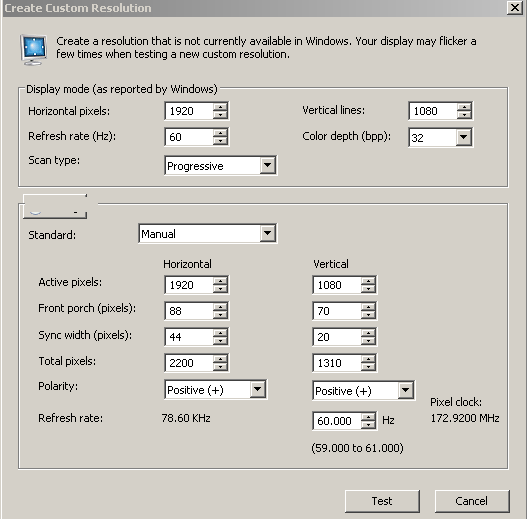The image size is (527, 519).
Task: Open the Standard Manual dropdown
Action: coord(268,233)
